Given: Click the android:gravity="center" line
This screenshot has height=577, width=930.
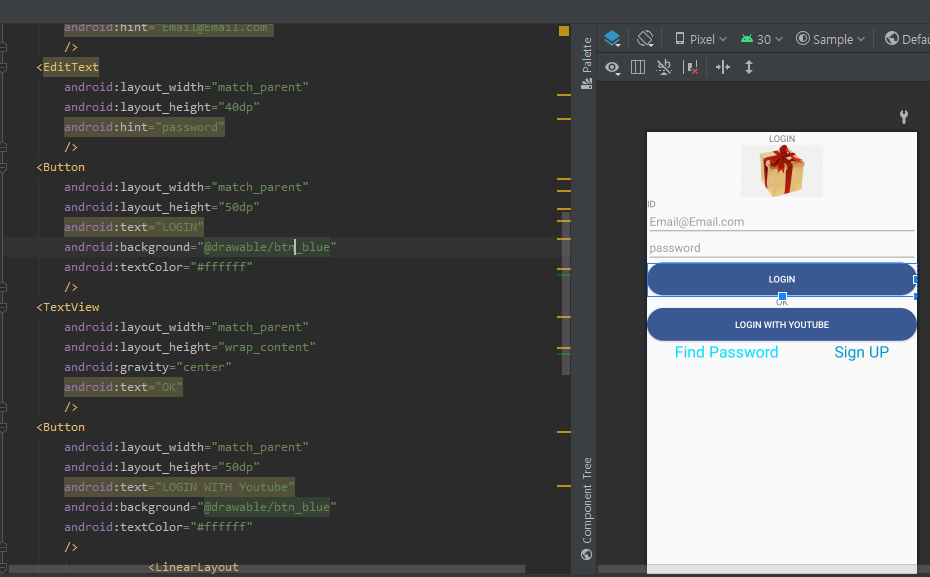Looking at the screenshot, I should coord(148,367).
